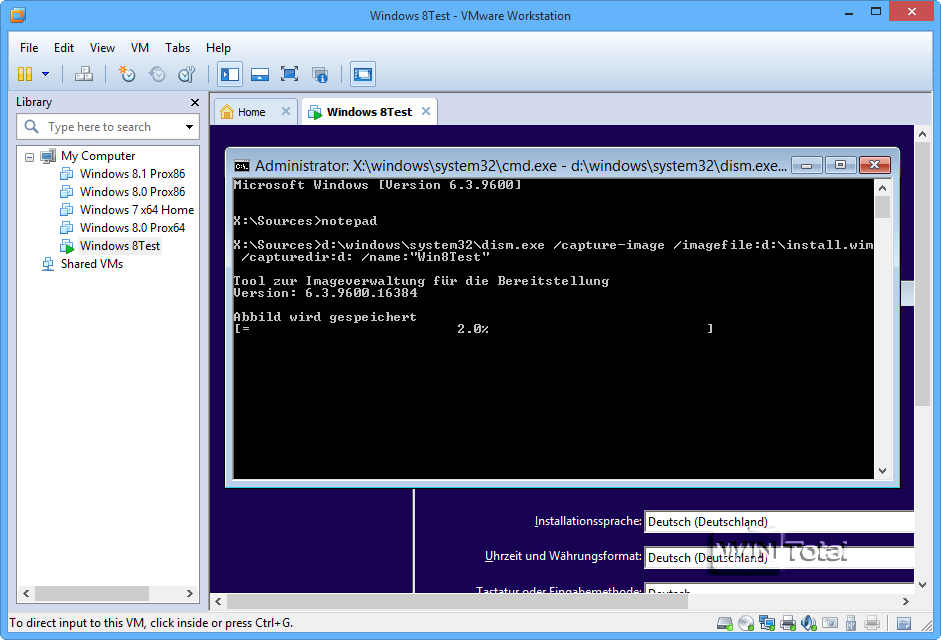Click the 'X:\Sources>notepad' line
Viewport: 941px width, 640px height.
[305, 221]
